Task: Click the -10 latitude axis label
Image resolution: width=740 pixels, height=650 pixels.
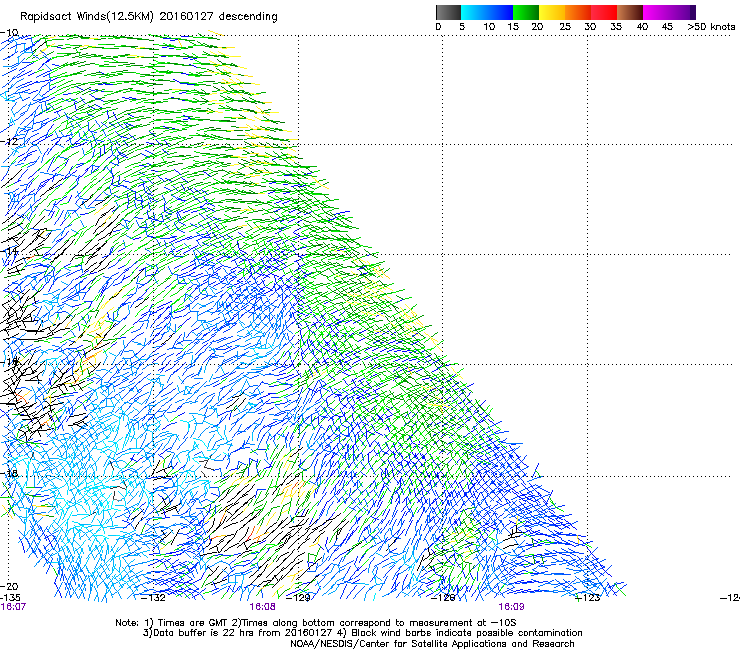Action: [x=9, y=32]
